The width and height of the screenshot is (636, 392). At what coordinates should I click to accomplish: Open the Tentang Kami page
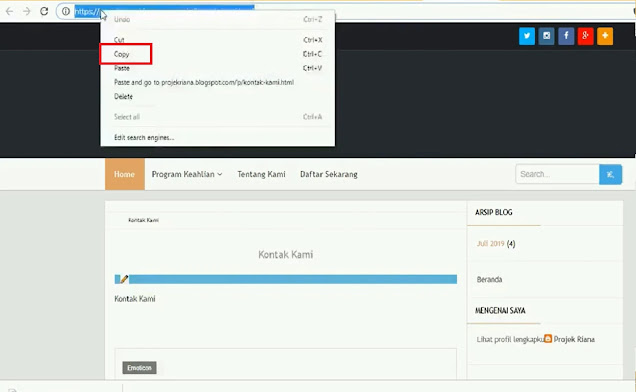tap(261, 174)
